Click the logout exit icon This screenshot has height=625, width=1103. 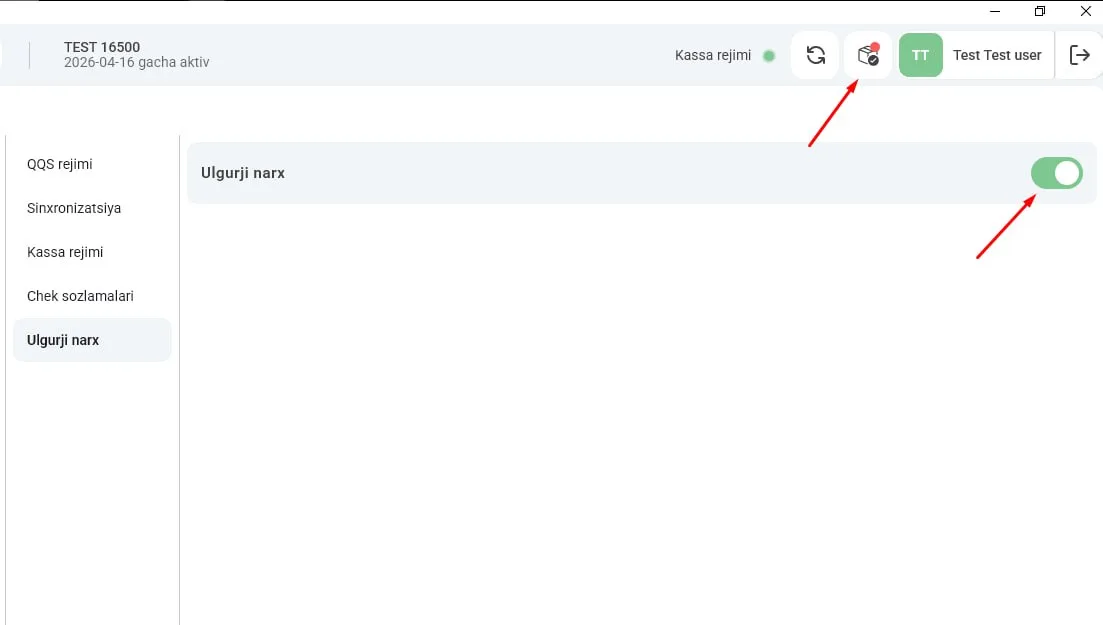[1079, 55]
